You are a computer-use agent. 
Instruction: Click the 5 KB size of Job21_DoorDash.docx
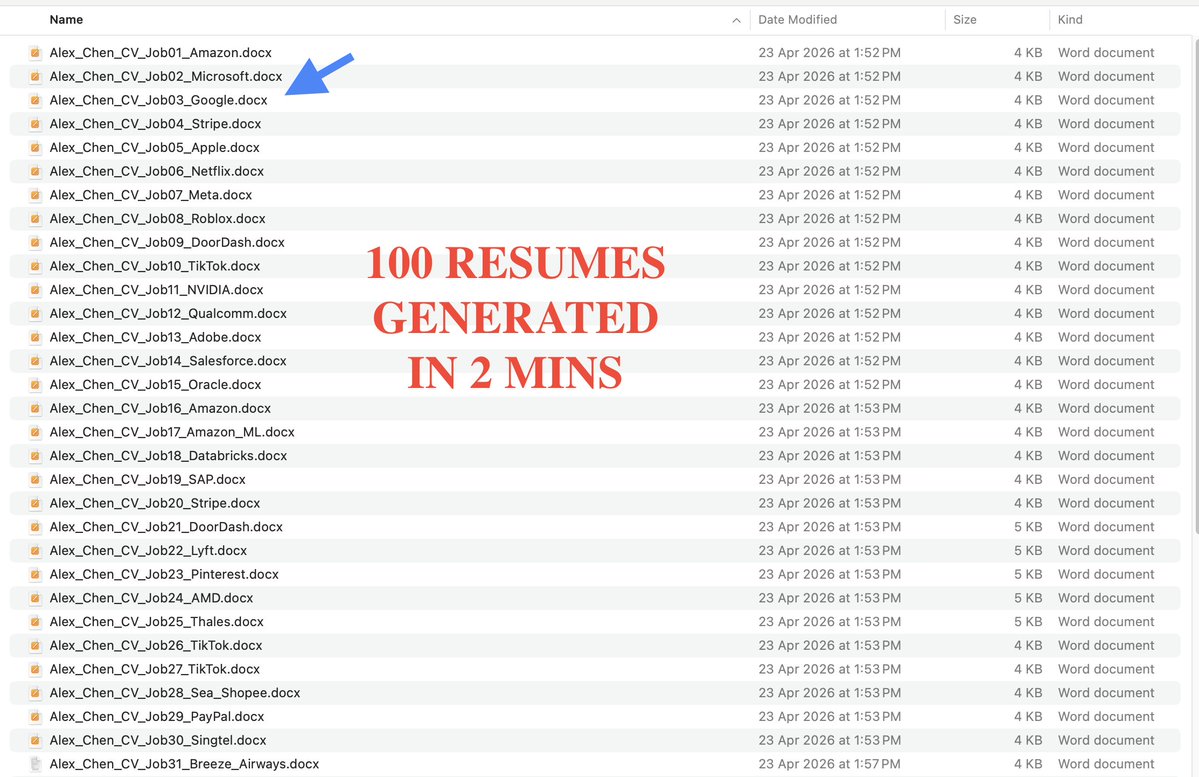coord(1028,527)
